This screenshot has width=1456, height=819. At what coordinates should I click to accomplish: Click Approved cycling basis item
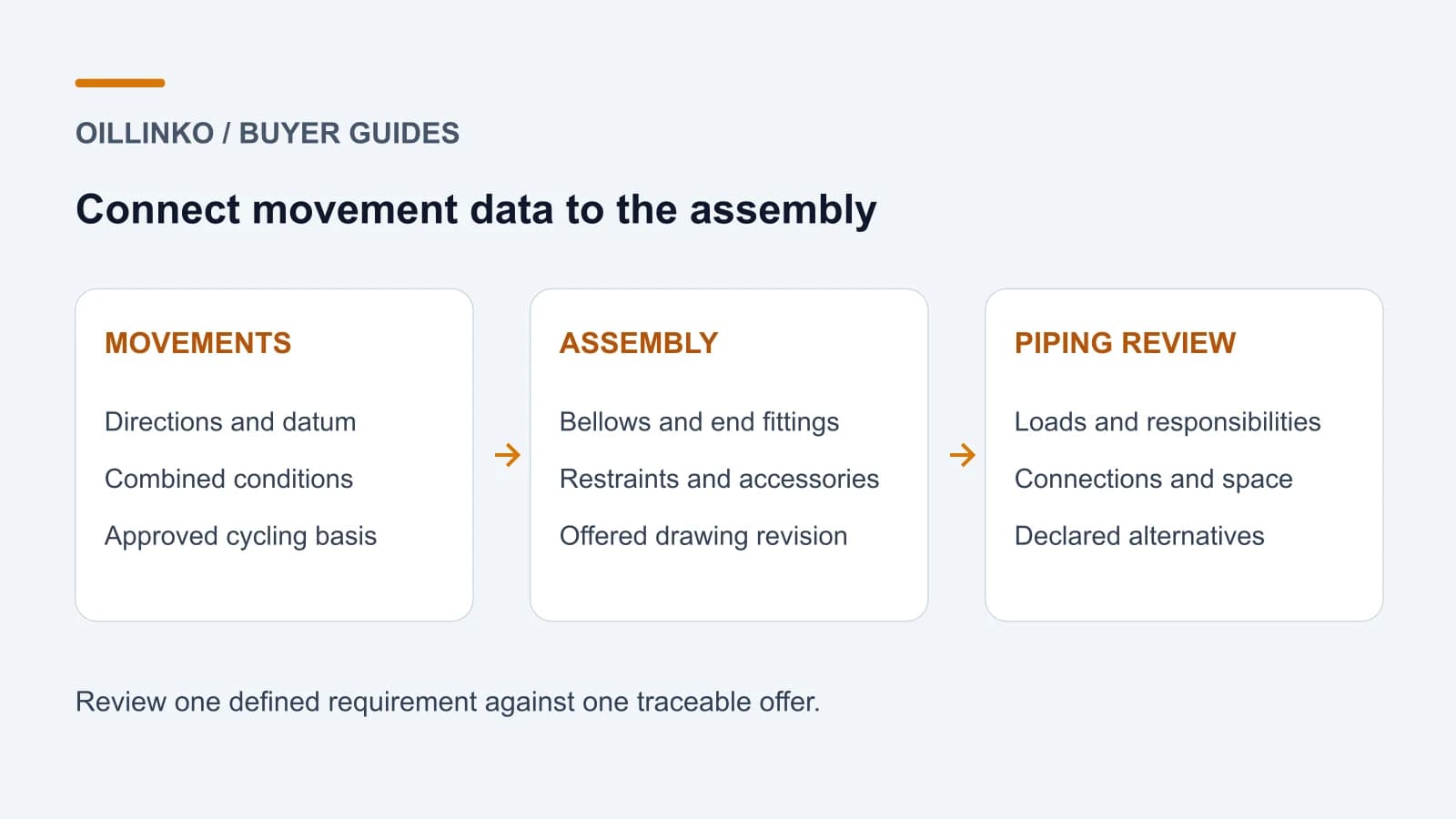pos(240,536)
